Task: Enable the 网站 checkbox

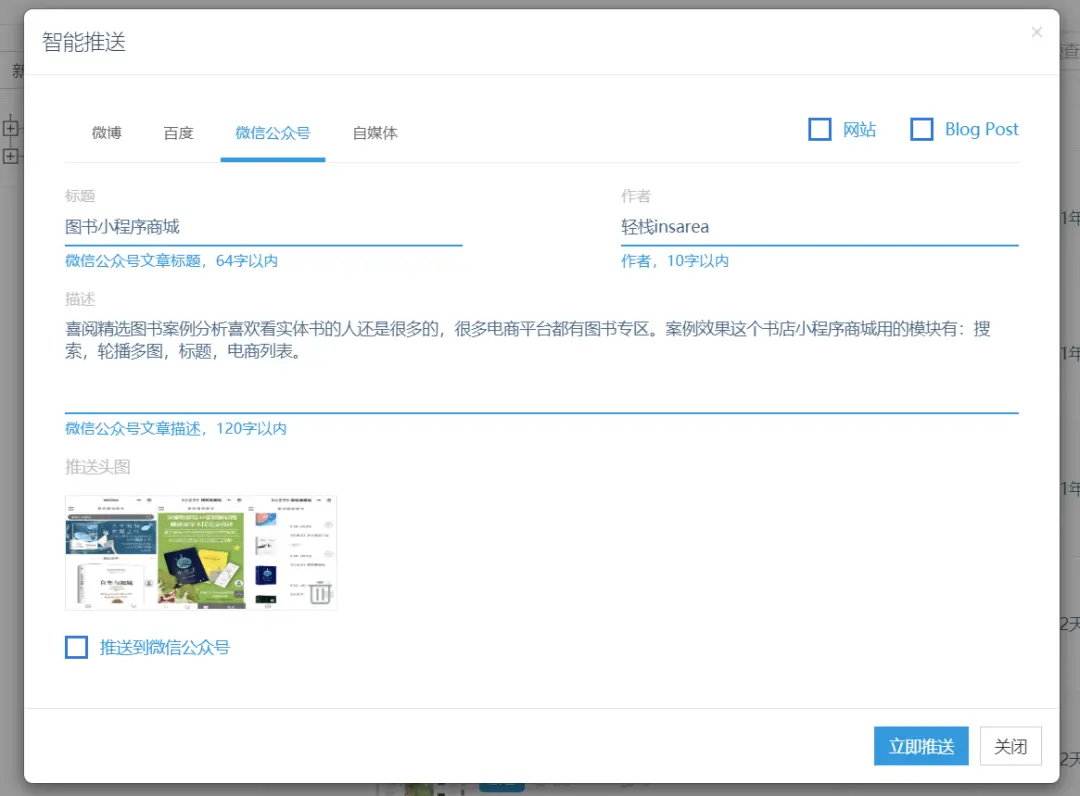Action: [820, 130]
